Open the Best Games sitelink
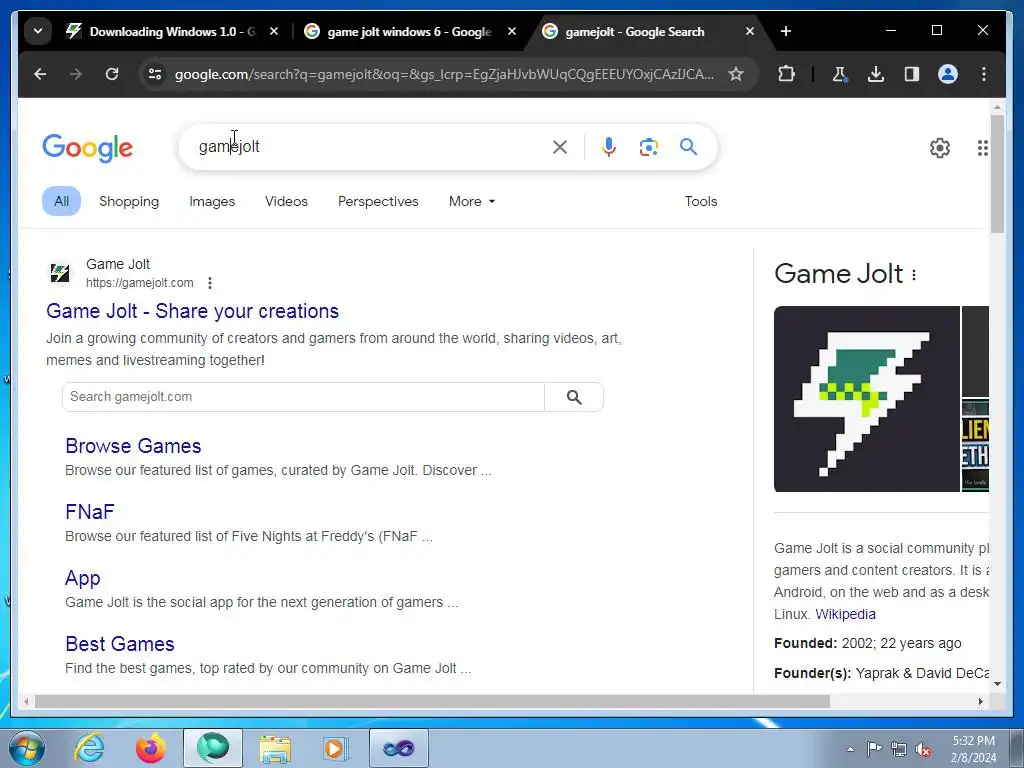The image size is (1024, 768). [120, 644]
